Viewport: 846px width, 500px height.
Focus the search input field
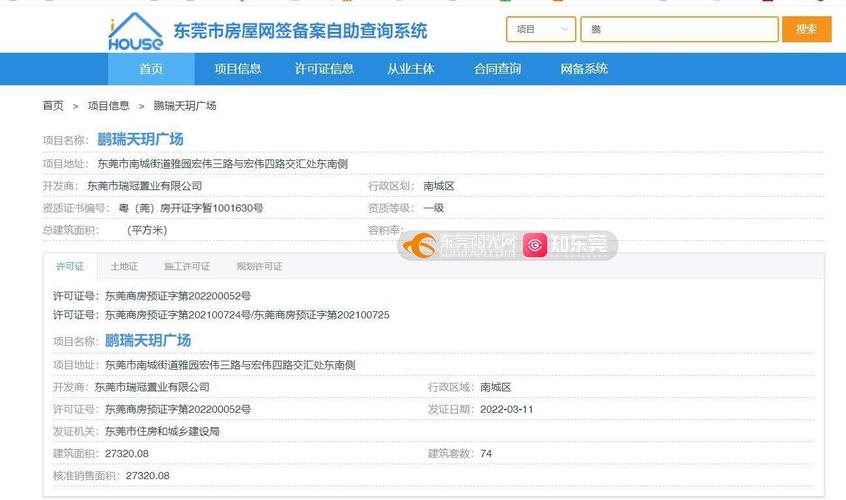point(679,29)
